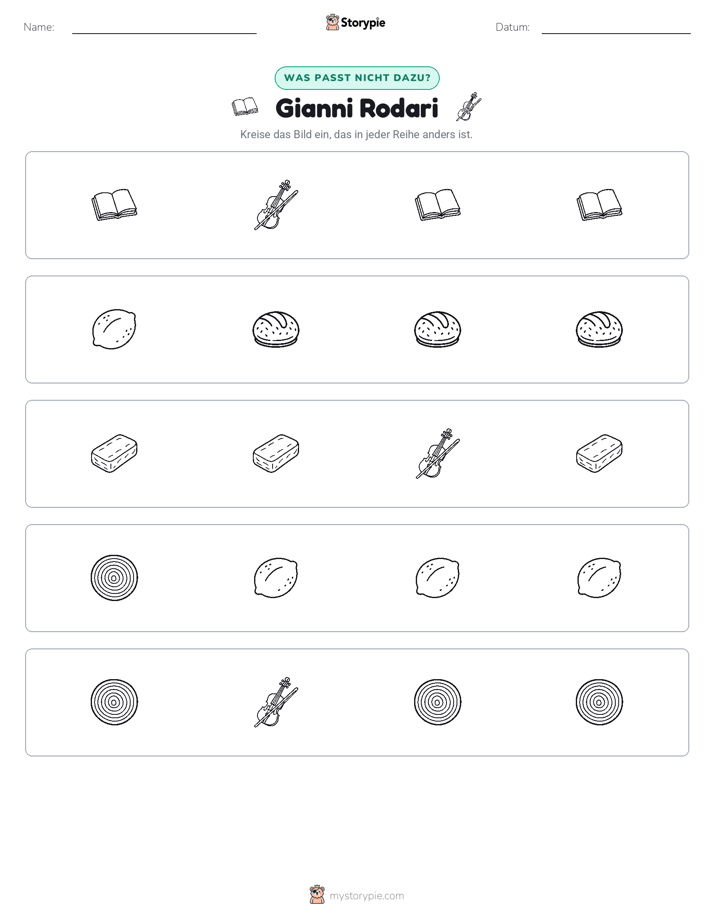Select the lemon in the bread row
This screenshot has width=714, height=924.
click(114, 329)
